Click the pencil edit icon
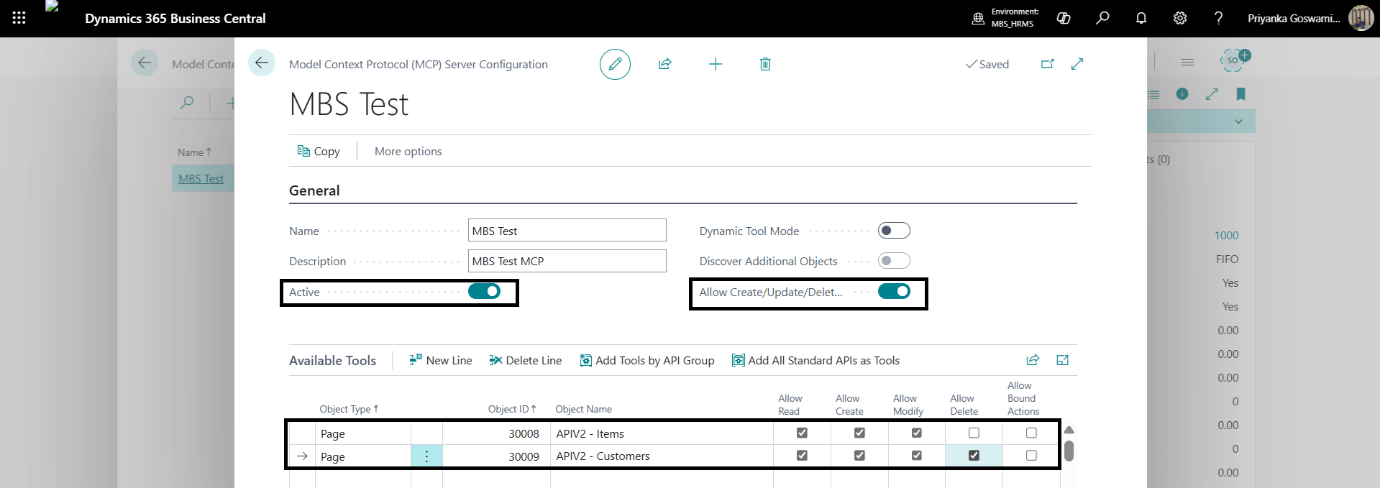This screenshot has width=1380, height=488. point(616,64)
